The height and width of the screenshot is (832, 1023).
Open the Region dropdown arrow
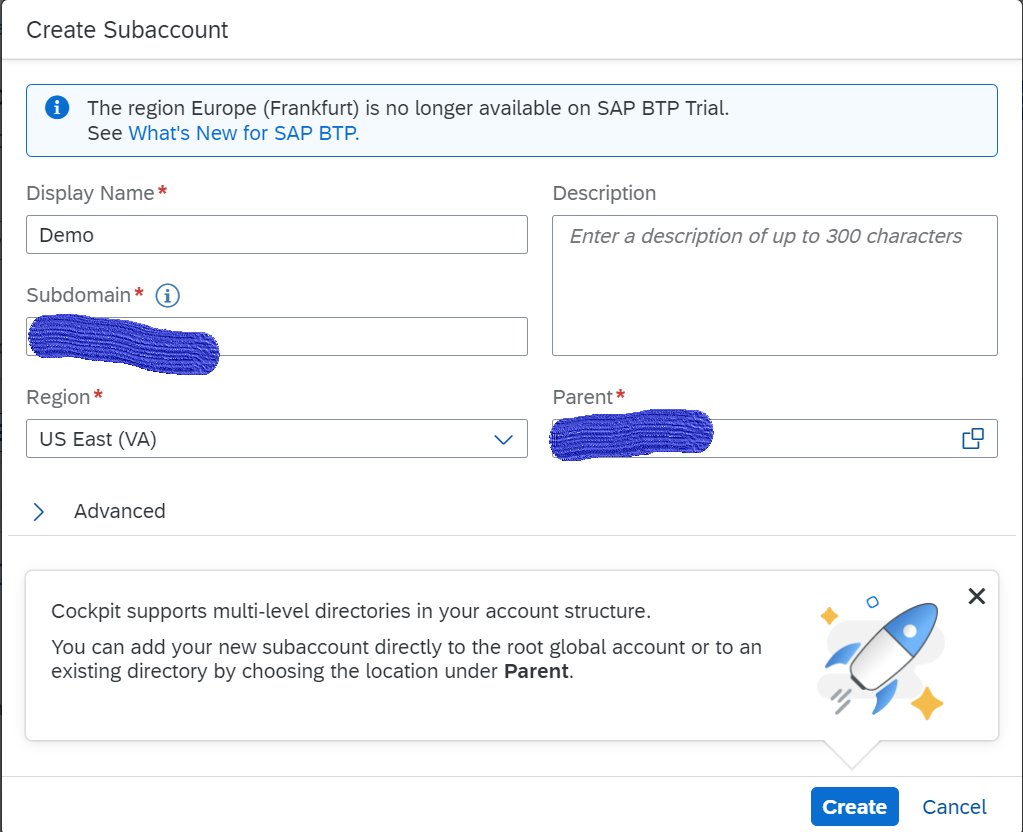click(x=503, y=439)
